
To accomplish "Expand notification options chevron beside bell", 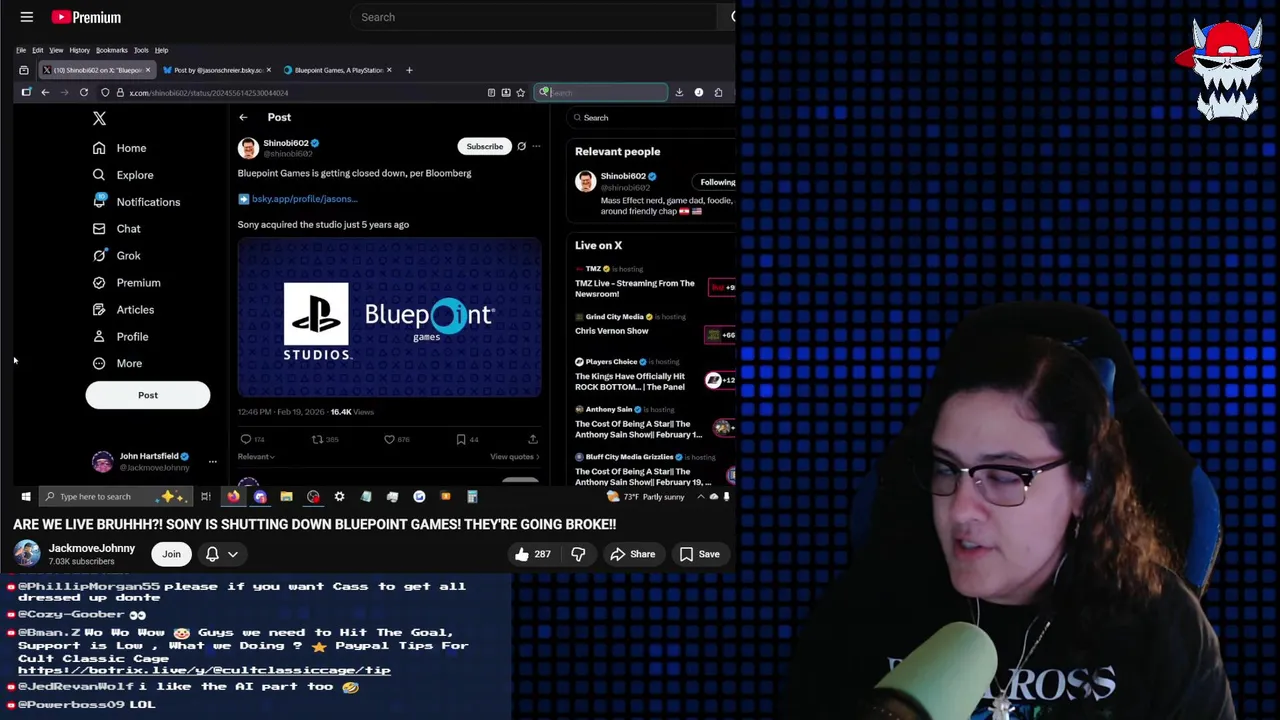I will point(233,554).
